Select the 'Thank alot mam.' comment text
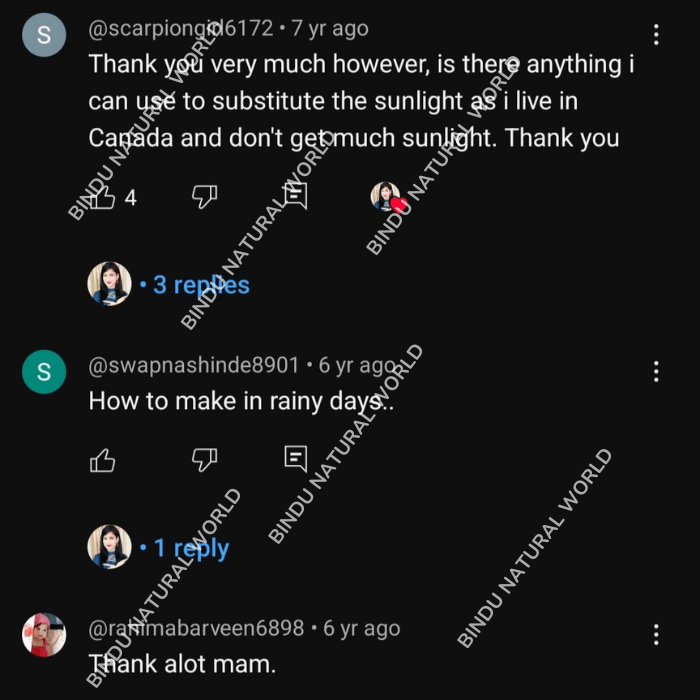 pyautogui.click(x=182, y=664)
